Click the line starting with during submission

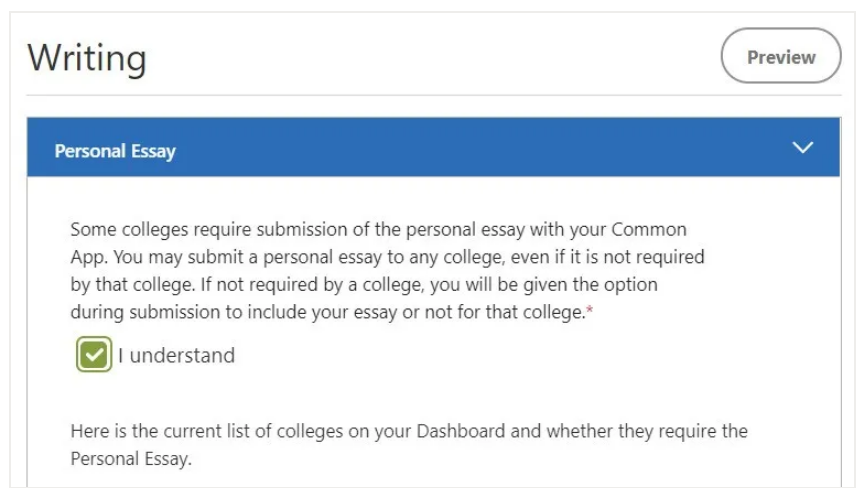(x=331, y=312)
